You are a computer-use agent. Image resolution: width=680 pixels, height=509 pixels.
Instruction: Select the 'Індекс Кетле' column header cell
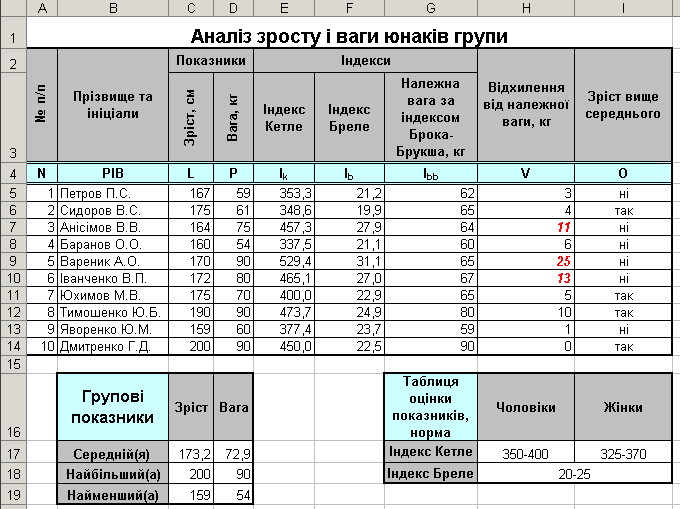[284, 117]
